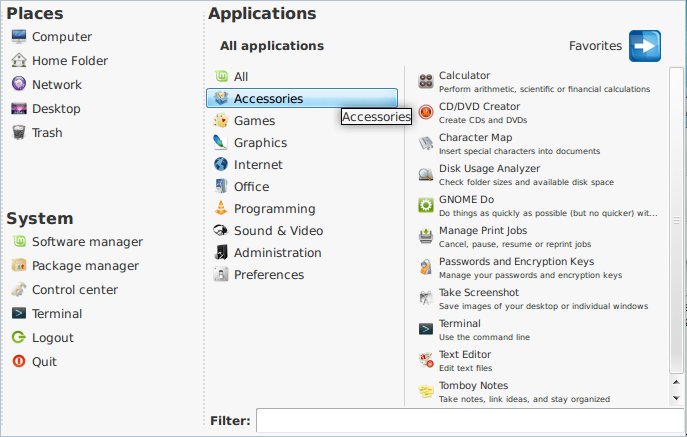Click the scrollbar down arrow
The height and width of the screenshot is (437, 687).
click(676, 398)
